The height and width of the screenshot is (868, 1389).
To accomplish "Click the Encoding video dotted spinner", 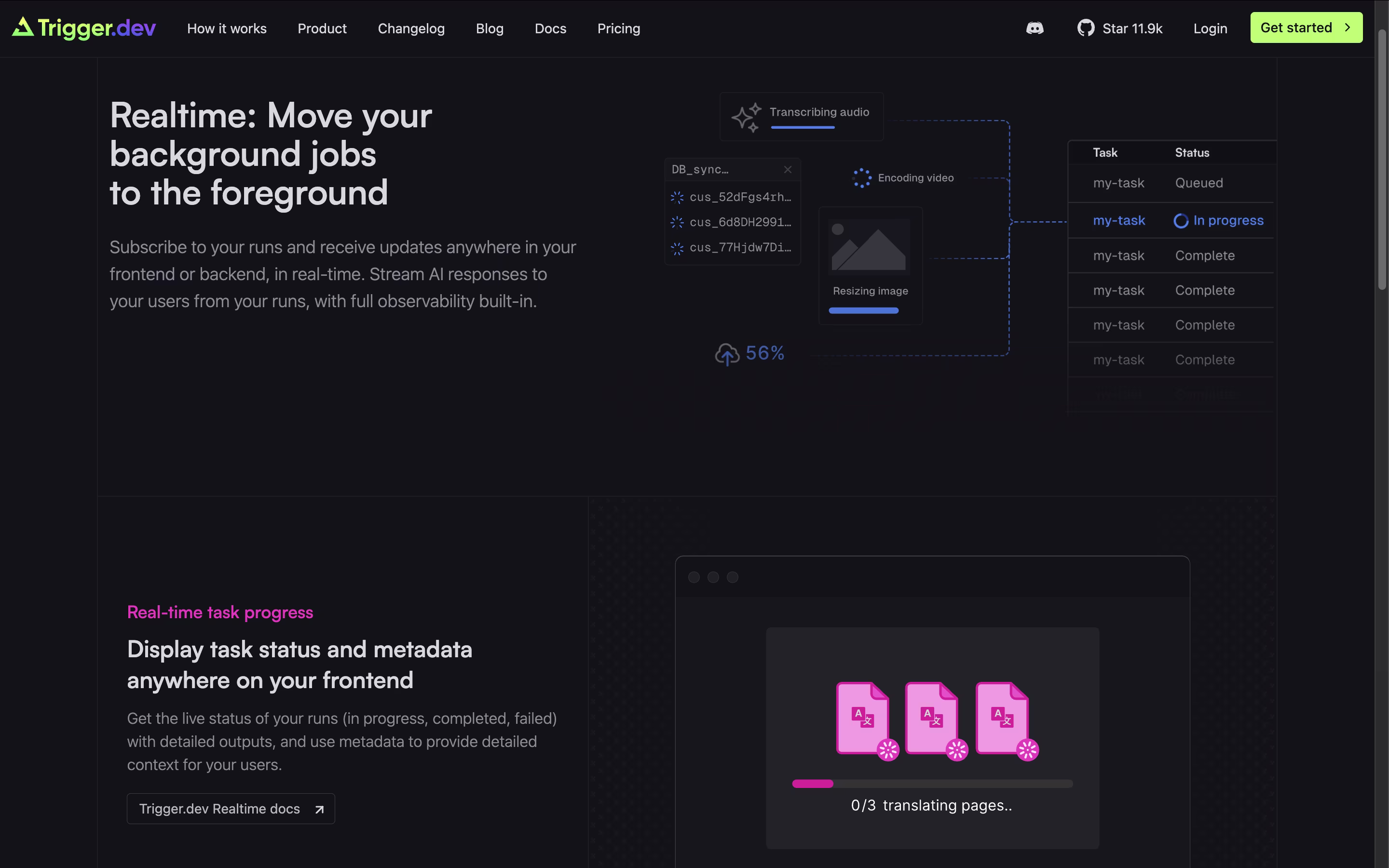I will (861, 178).
